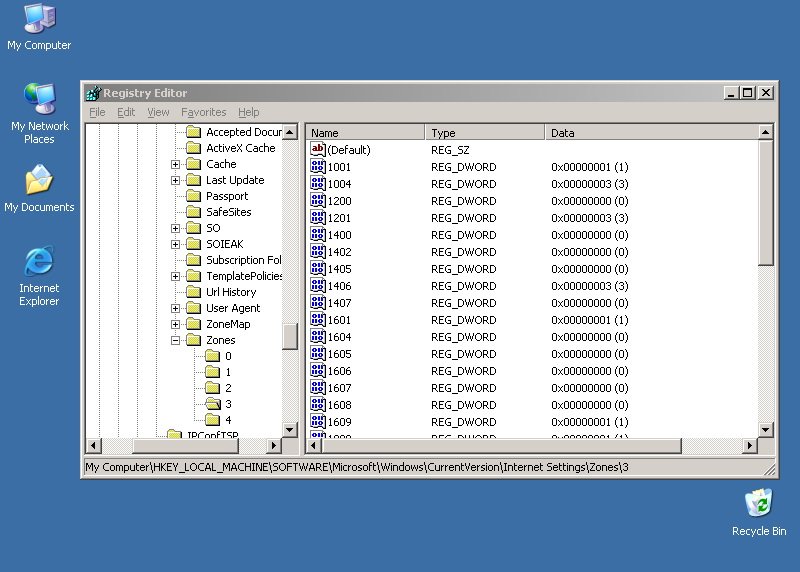Viewport: 800px width, 572px height.
Task: Select the 1001 DWORD value icon
Action: coord(317,167)
